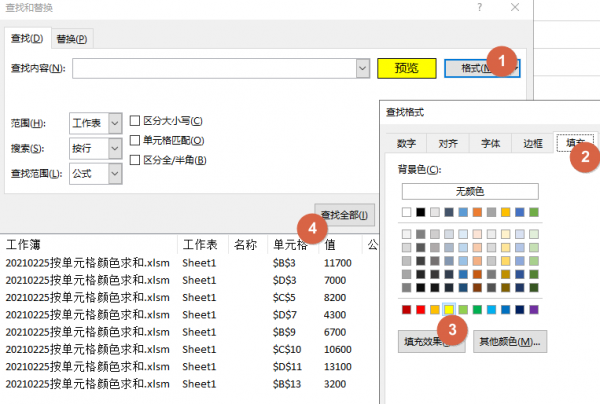Select the yellow standard color swatch
This screenshot has width=600, height=404.
point(449,309)
